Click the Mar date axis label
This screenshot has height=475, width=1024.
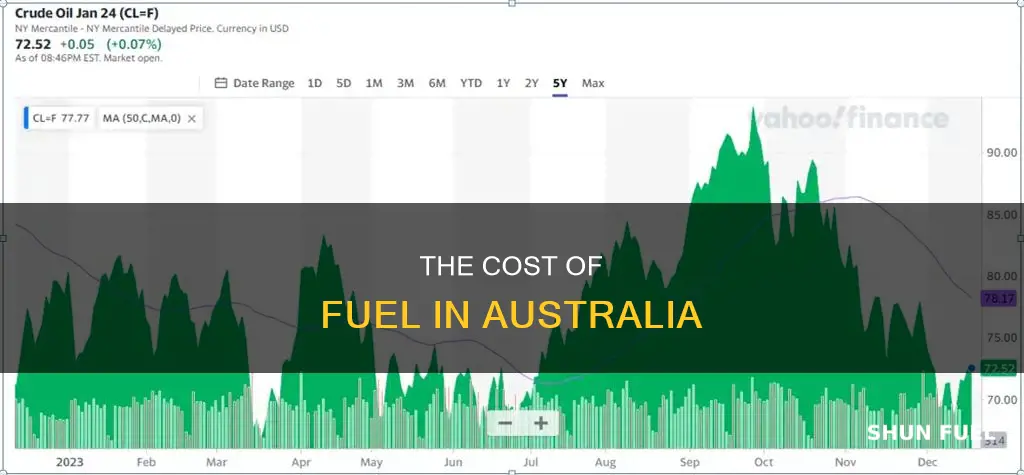point(216,461)
